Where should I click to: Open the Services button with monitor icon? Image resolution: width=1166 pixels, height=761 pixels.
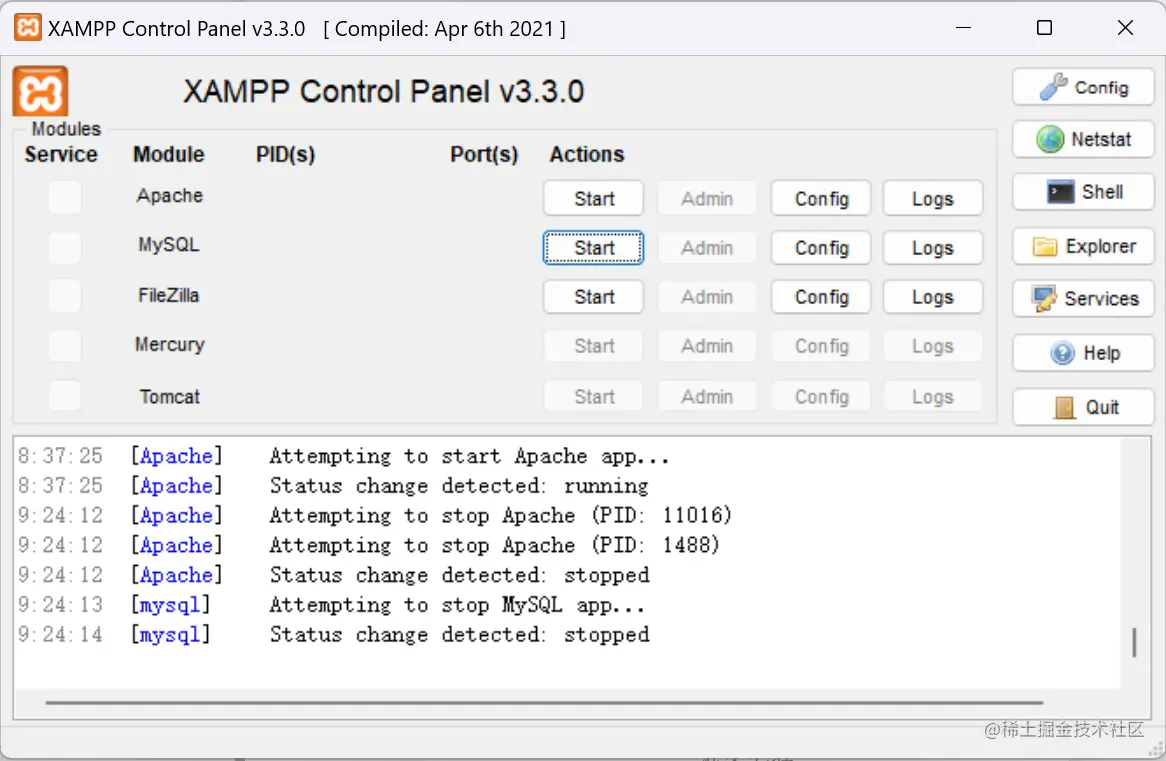coord(1083,298)
